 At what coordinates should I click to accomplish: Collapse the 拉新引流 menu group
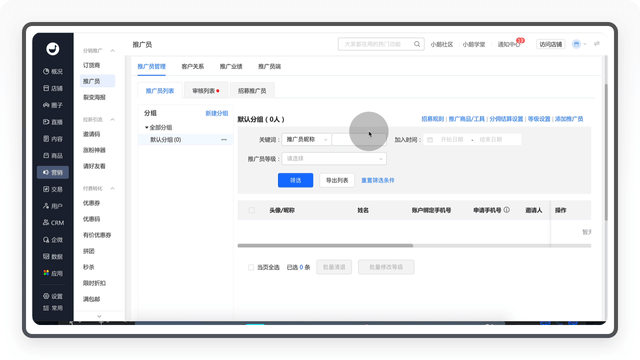click(112, 120)
